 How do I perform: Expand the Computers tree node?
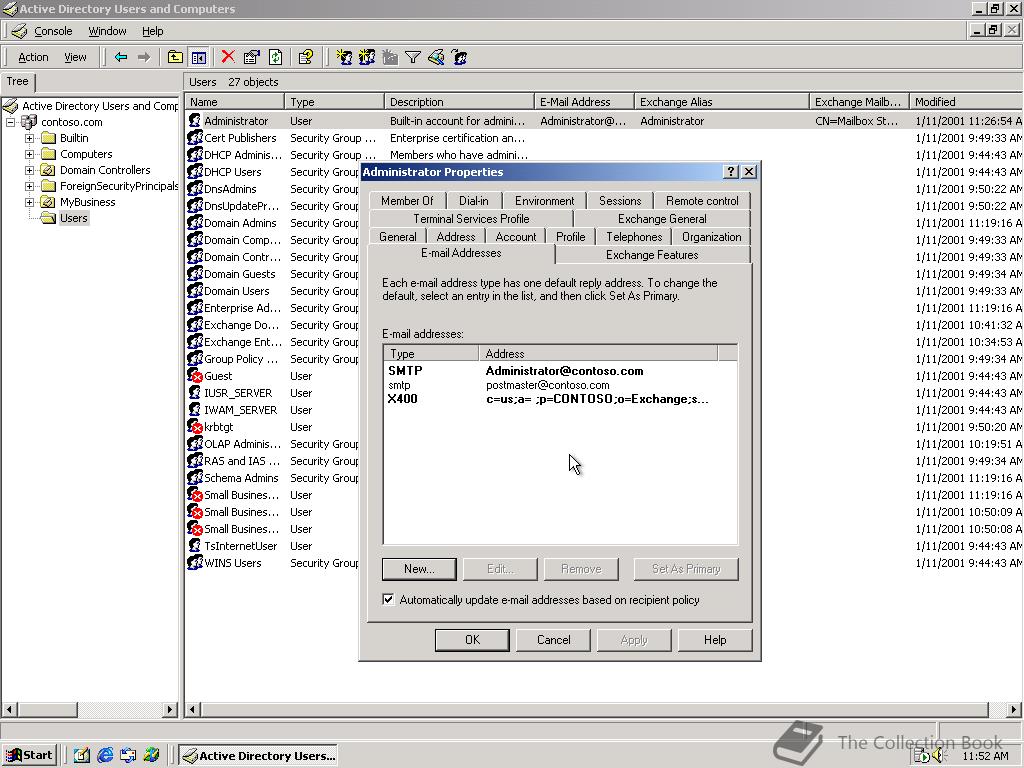pos(29,154)
